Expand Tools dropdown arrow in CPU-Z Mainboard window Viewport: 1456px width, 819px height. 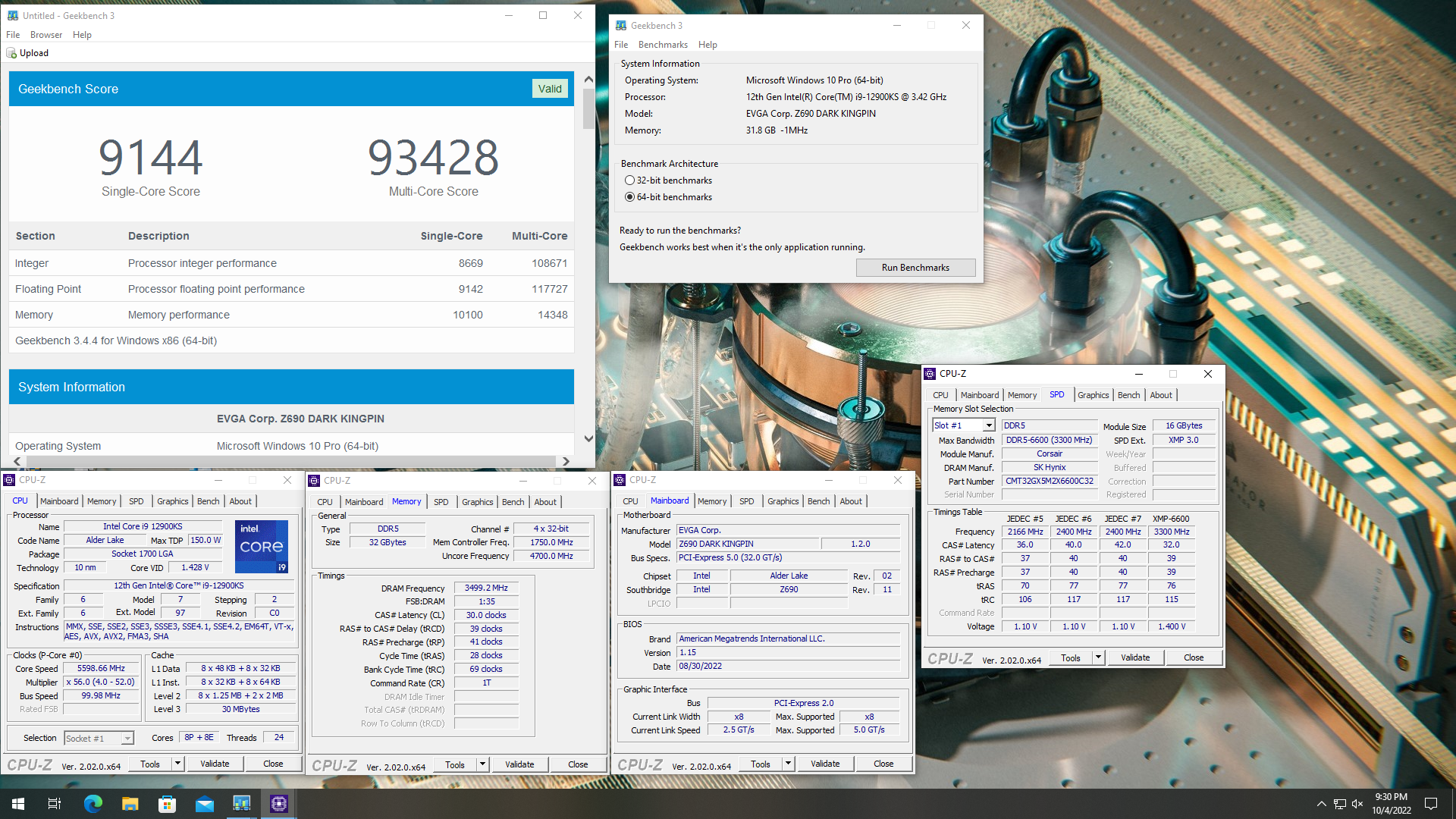(788, 764)
